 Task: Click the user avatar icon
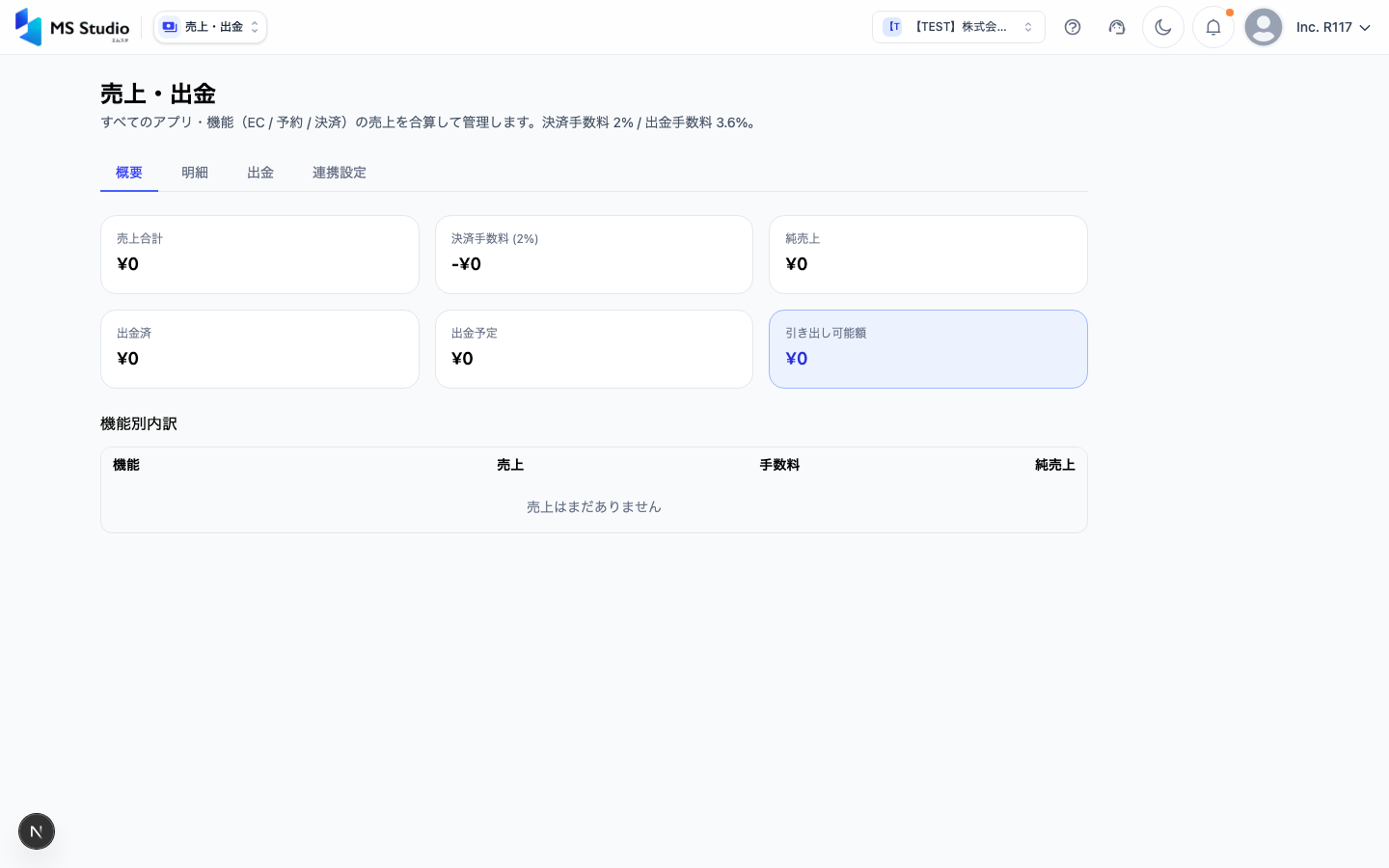pyautogui.click(x=1264, y=27)
